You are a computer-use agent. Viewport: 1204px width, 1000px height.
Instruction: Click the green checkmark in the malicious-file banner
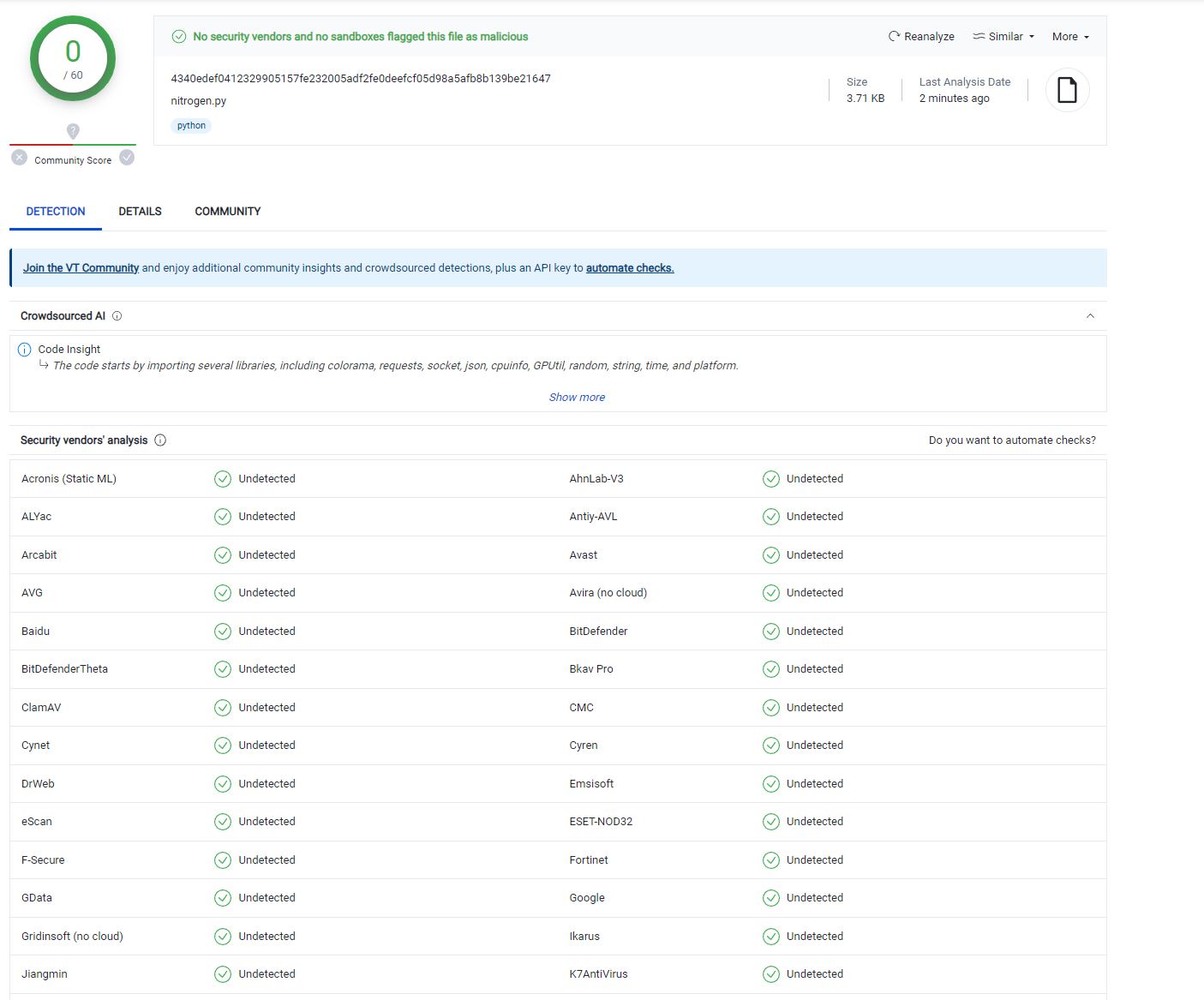(179, 37)
